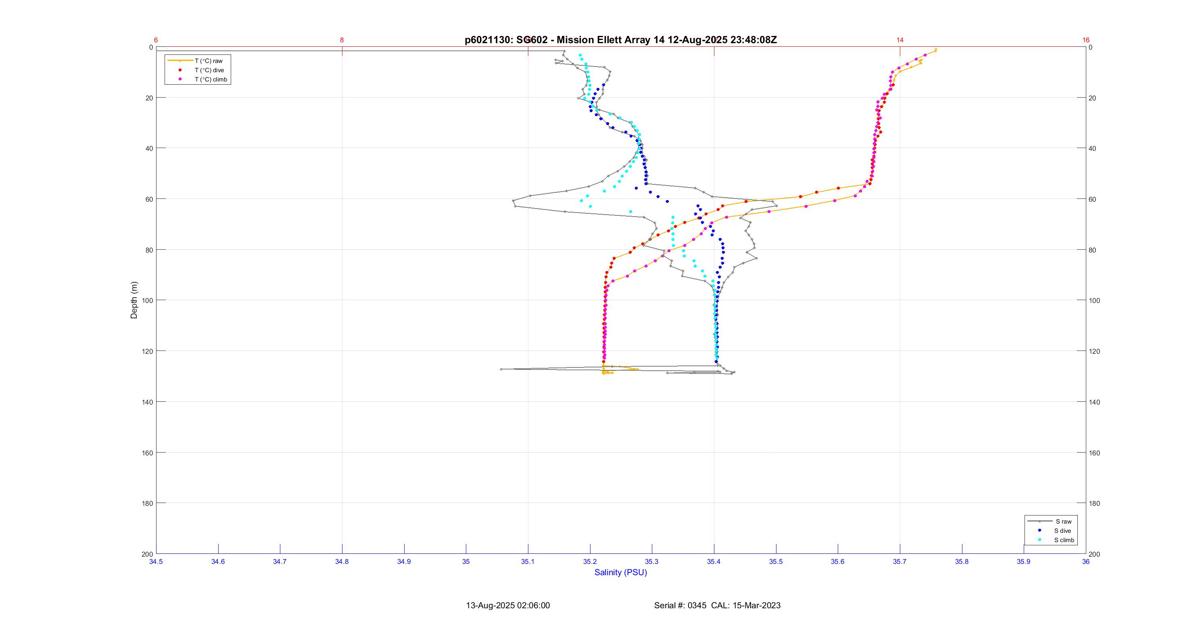Viewport: 1200px width, 622px height.
Task: Click the 35.2 salinity tick label
Action: pos(590,562)
